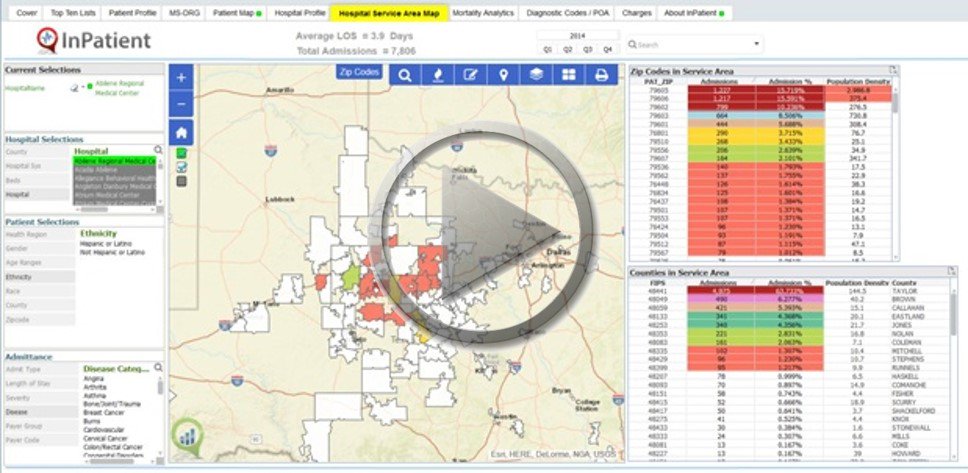This screenshot has width=968, height=473.
Task: Open the map edit/draw tool
Action: coord(470,75)
